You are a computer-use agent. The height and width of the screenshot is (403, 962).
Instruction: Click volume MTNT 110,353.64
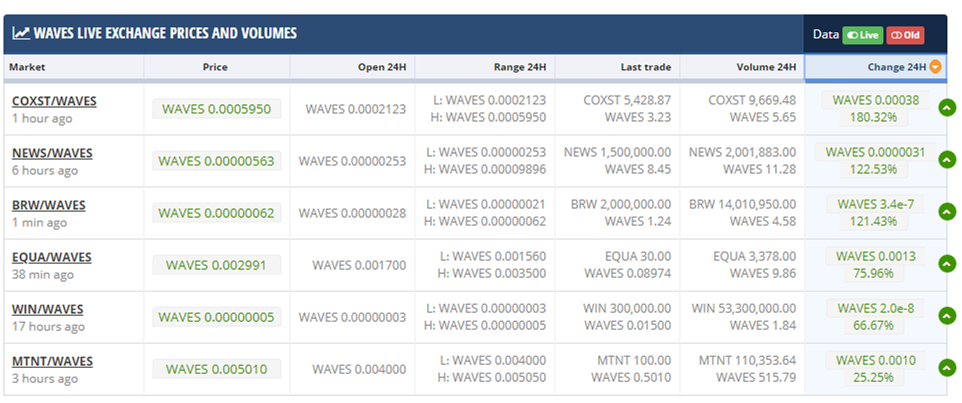(x=747, y=360)
